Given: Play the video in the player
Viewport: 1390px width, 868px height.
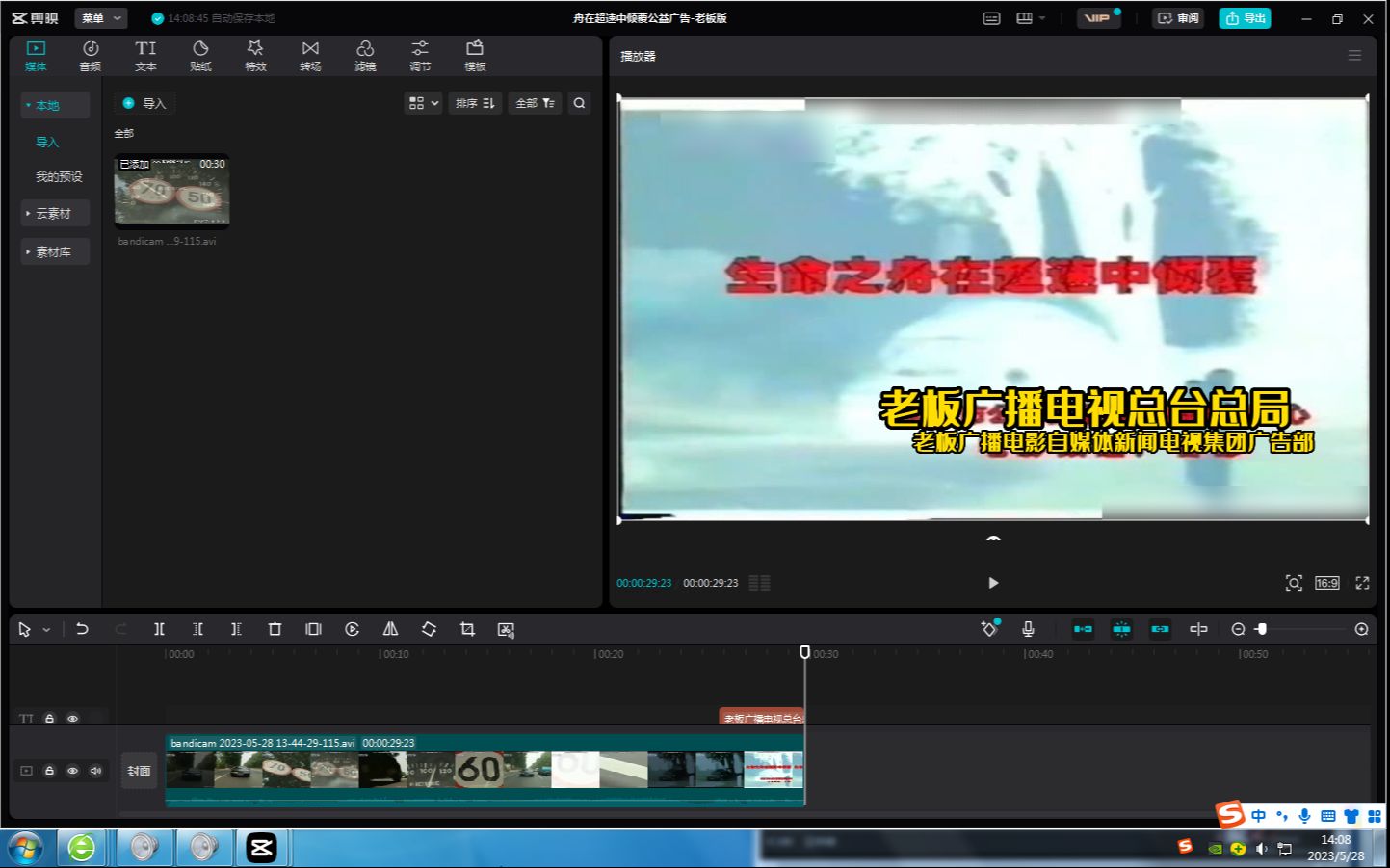Looking at the screenshot, I should [x=993, y=583].
